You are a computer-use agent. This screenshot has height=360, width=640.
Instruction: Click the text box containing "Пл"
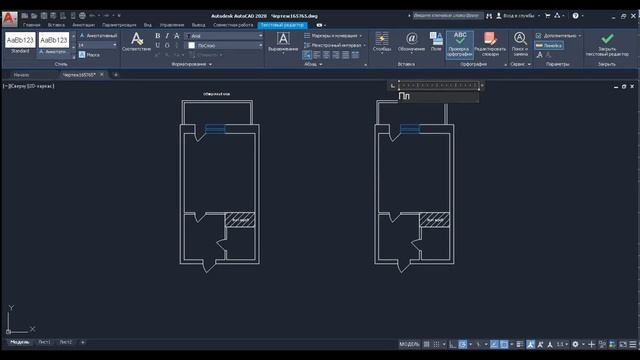[438, 96]
